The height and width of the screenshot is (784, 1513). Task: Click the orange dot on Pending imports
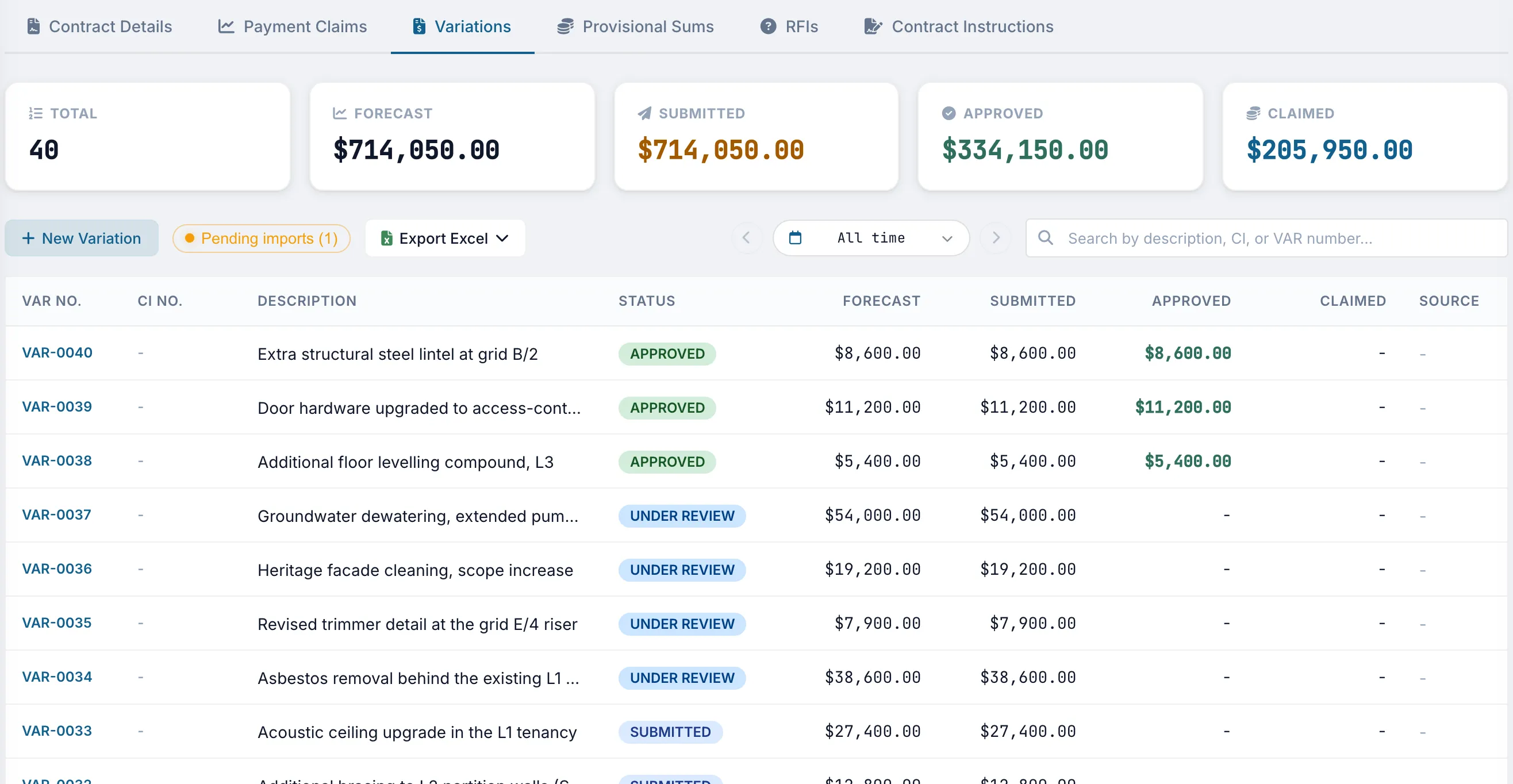point(189,238)
